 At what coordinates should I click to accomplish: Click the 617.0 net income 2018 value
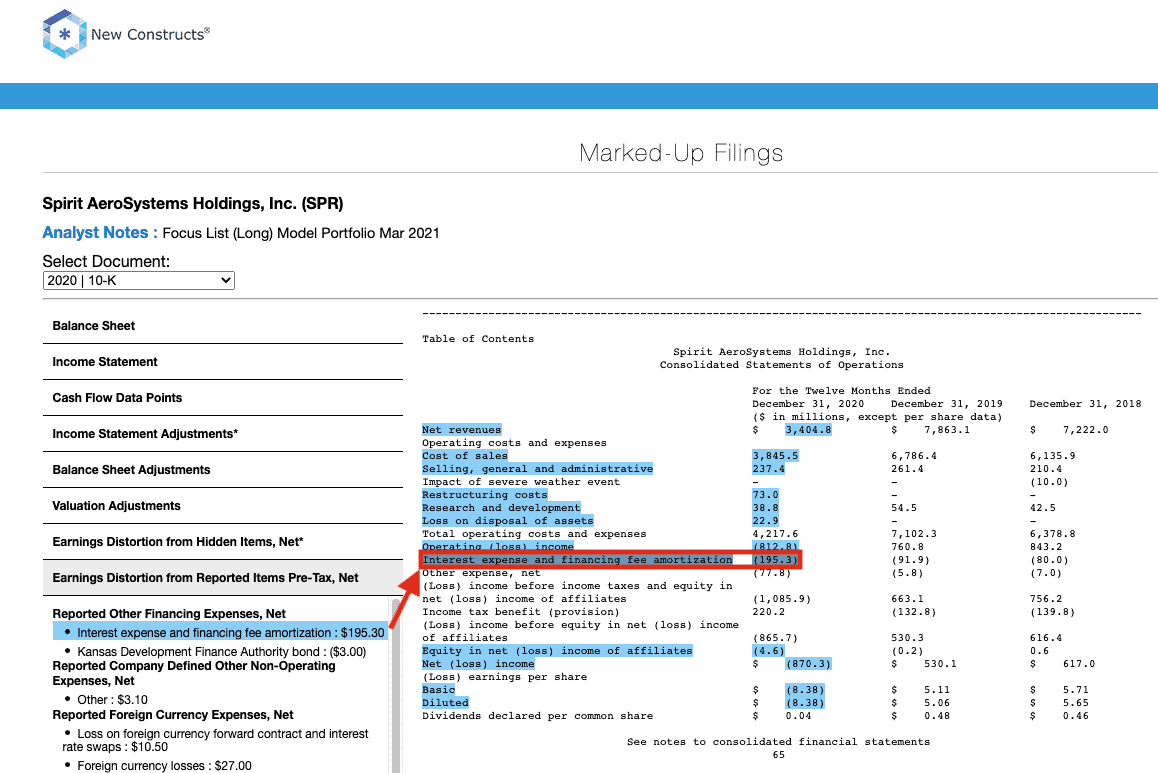tap(1079, 664)
